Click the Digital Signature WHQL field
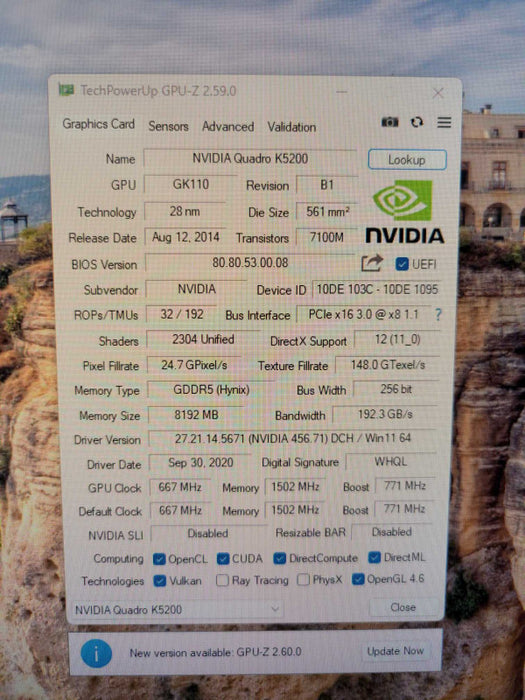525x700 pixels. click(x=391, y=462)
